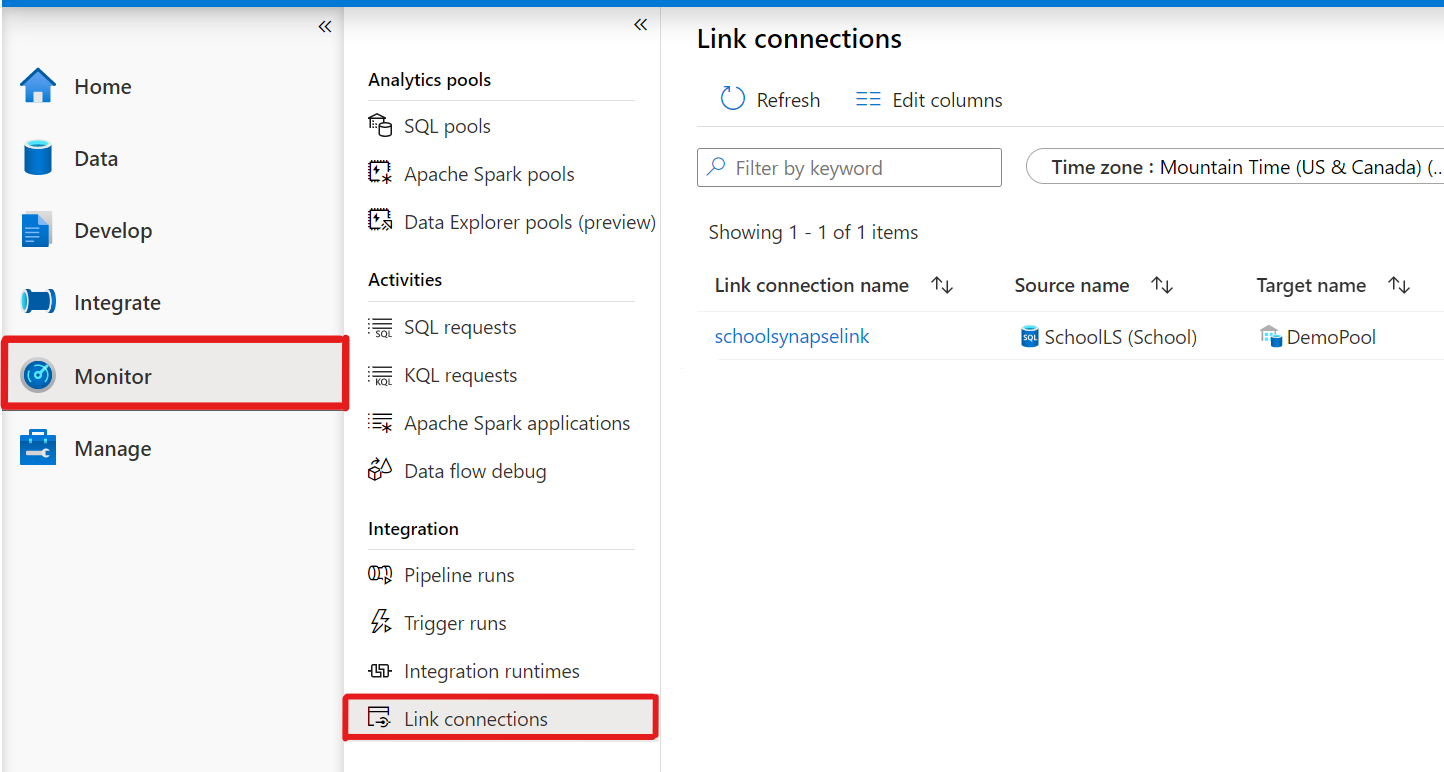The height and width of the screenshot is (772, 1444).
Task: Sort by Link connection name column
Action: pyautogui.click(x=942, y=285)
